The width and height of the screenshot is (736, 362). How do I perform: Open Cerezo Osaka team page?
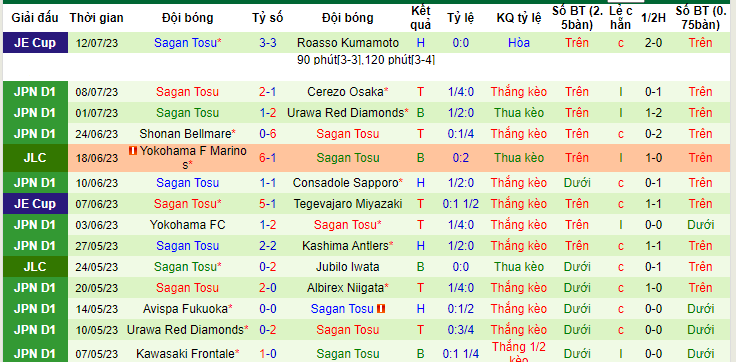click(345, 92)
